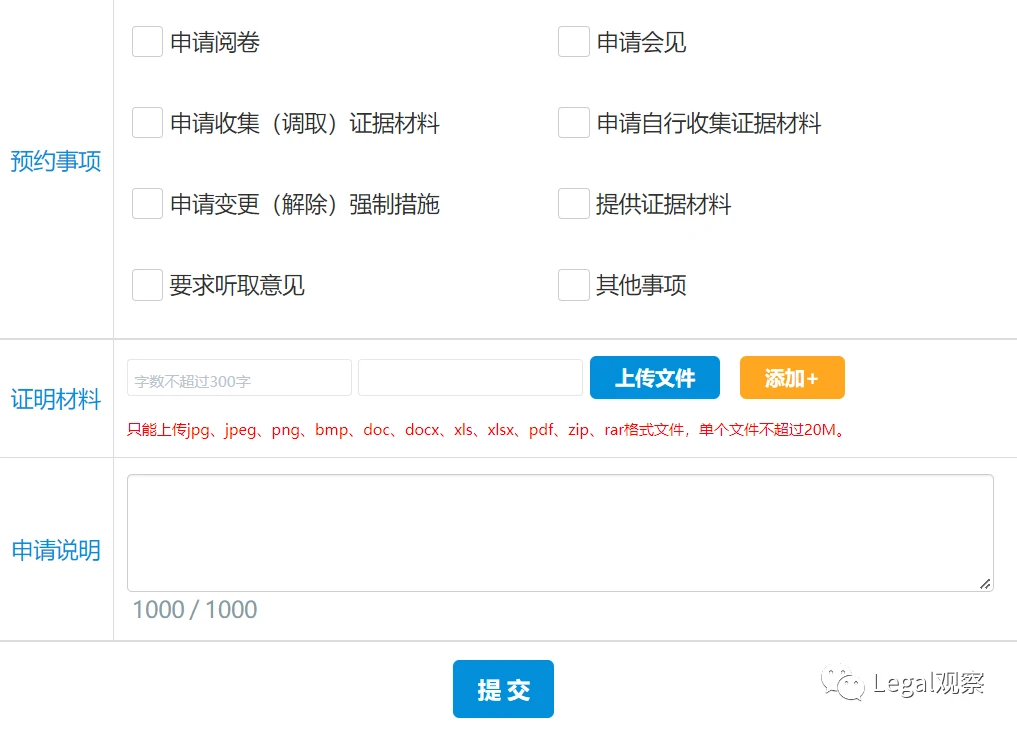This screenshot has width=1017, height=730.
Task: Enable 申请收集（调取）证据材料 option
Action: tap(147, 122)
